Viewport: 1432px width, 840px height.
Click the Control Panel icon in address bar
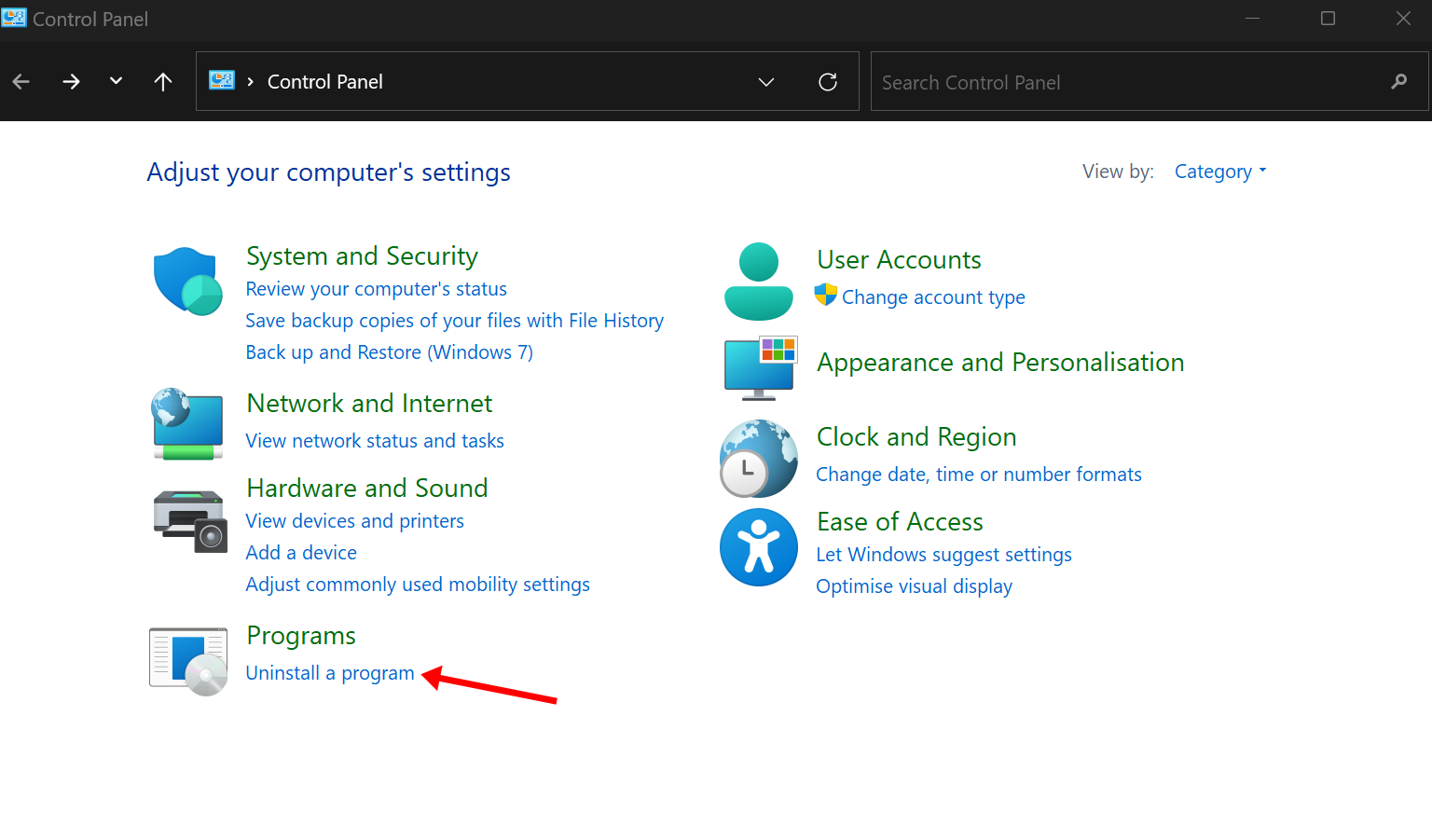[x=222, y=81]
